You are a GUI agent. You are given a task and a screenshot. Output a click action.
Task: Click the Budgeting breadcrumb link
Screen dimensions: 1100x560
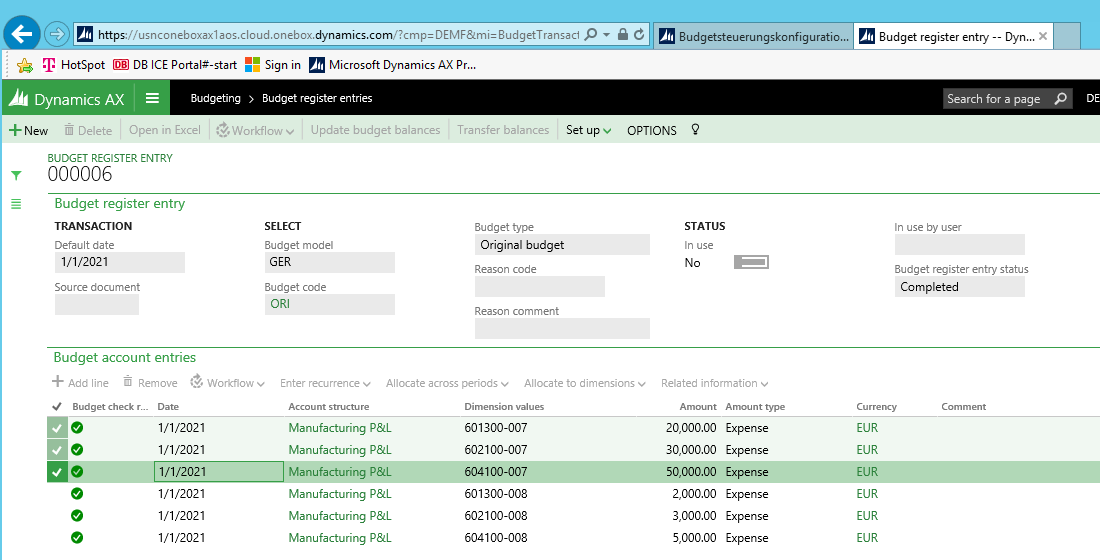215,98
